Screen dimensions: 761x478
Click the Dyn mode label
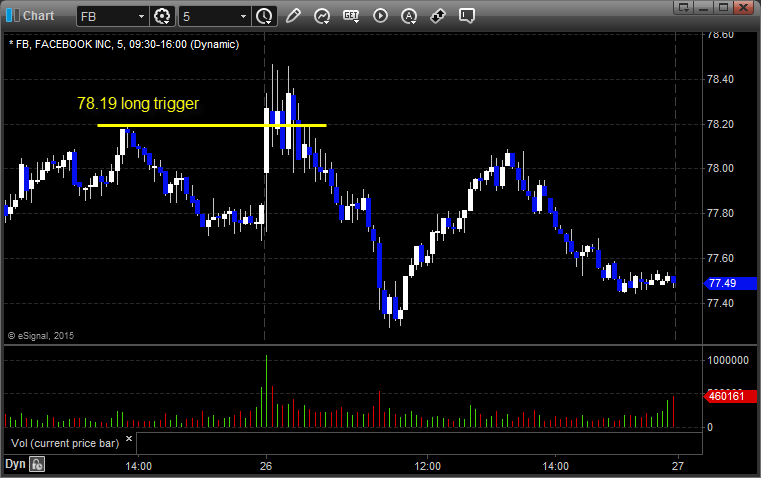pyautogui.click(x=15, y=464)
